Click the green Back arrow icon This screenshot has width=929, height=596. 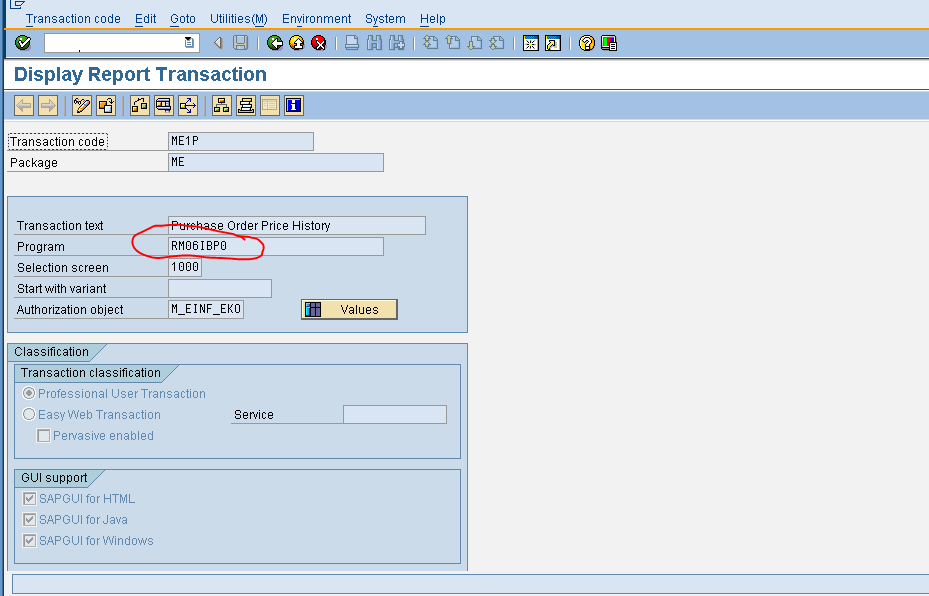pos(273,43)
